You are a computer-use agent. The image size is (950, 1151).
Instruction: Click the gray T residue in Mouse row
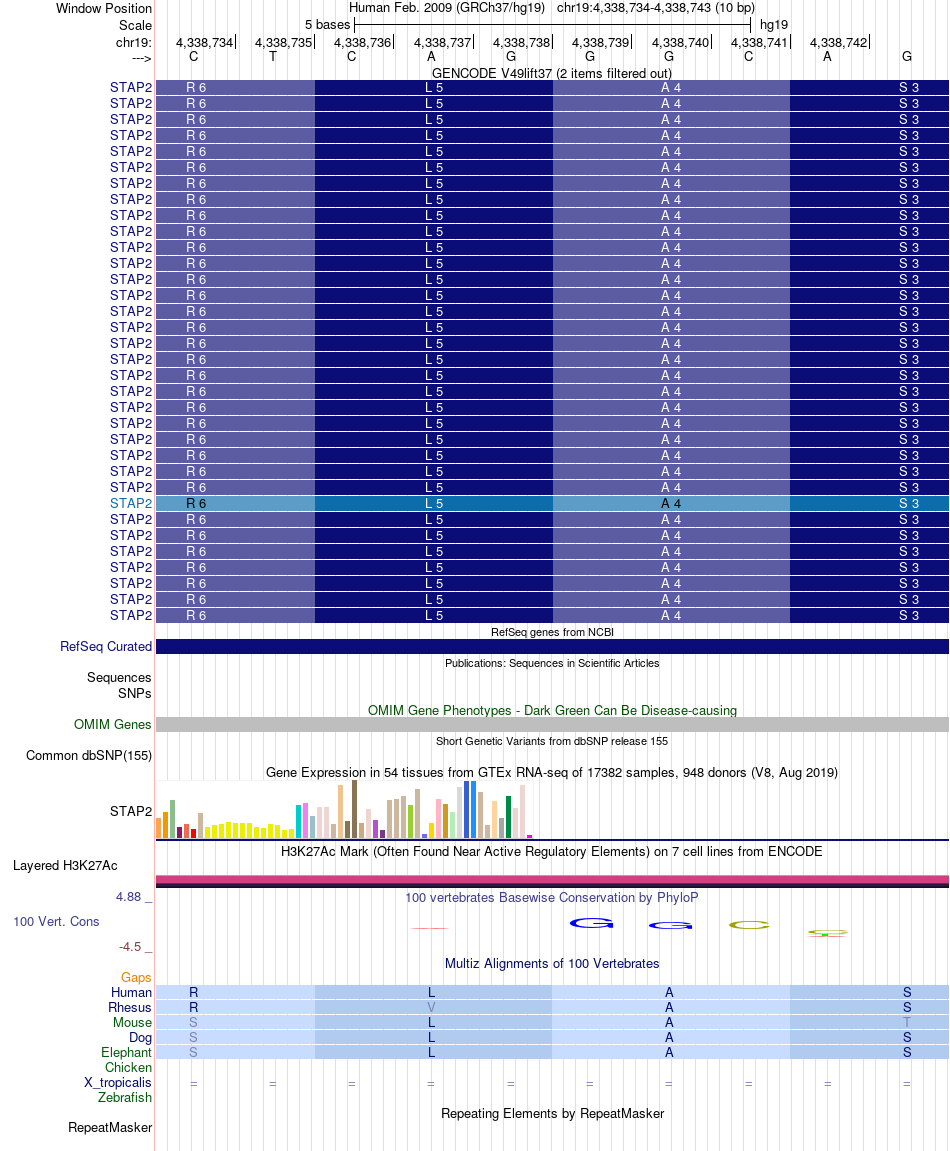point(907,1023)
